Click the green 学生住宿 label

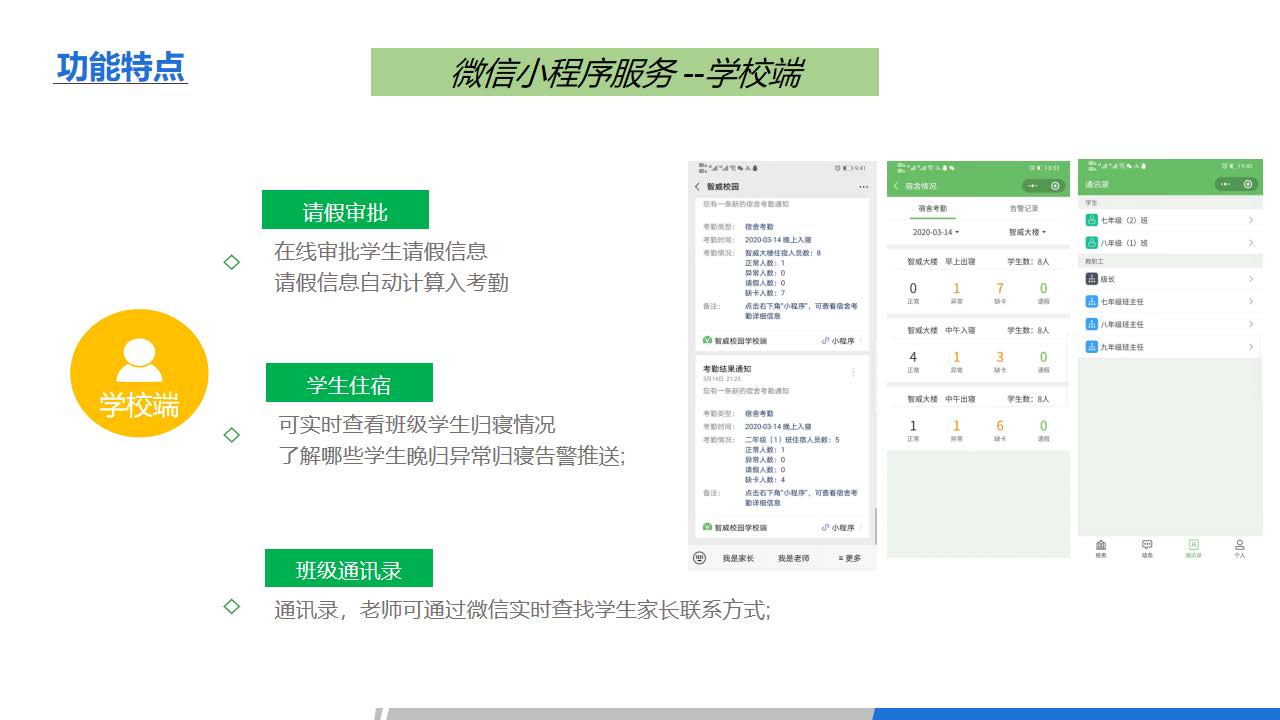(x=349, y=383)
